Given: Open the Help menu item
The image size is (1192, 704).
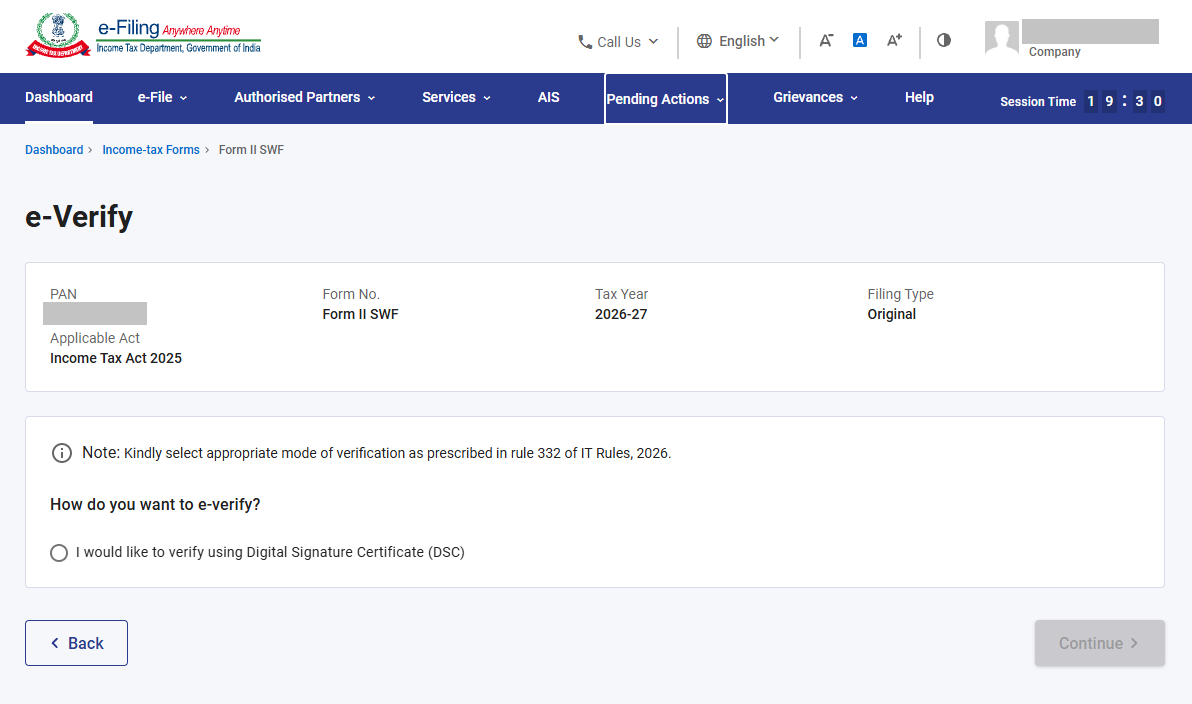Looking at the screenshot, I should pyautogui.click(x=919, y=97).
